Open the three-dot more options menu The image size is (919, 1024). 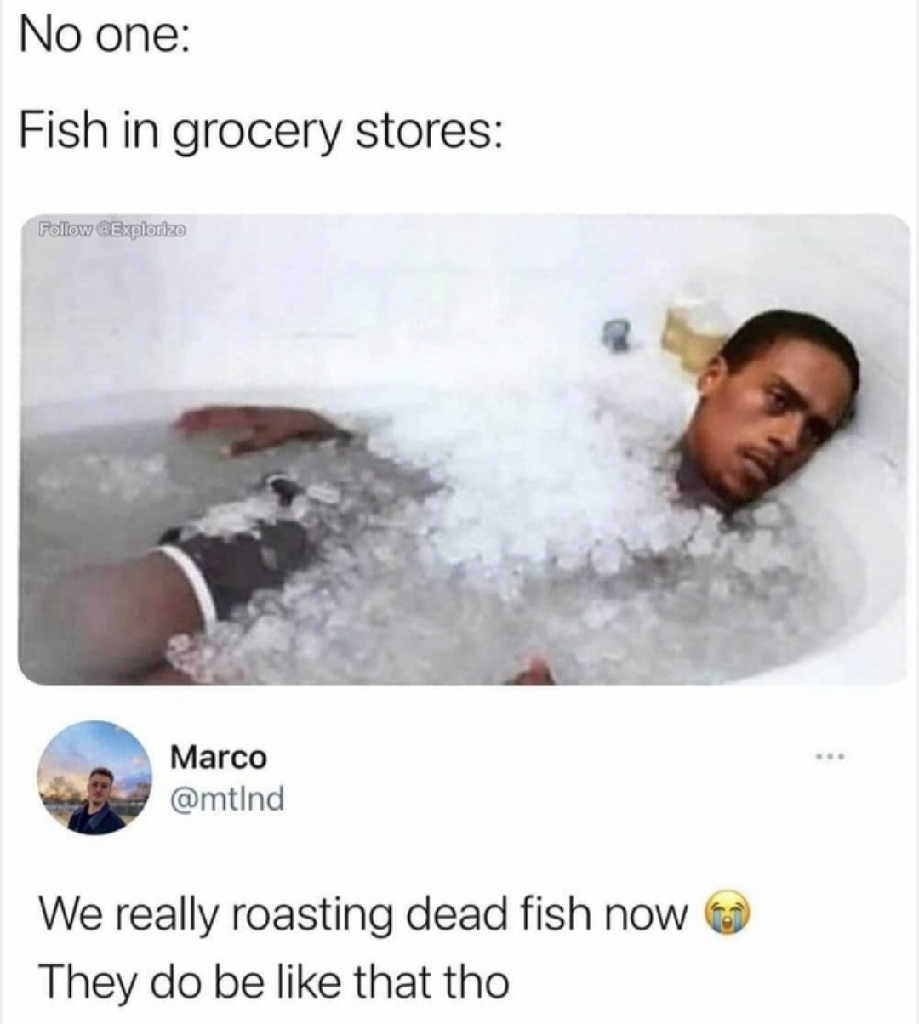[x=830, y=757]
